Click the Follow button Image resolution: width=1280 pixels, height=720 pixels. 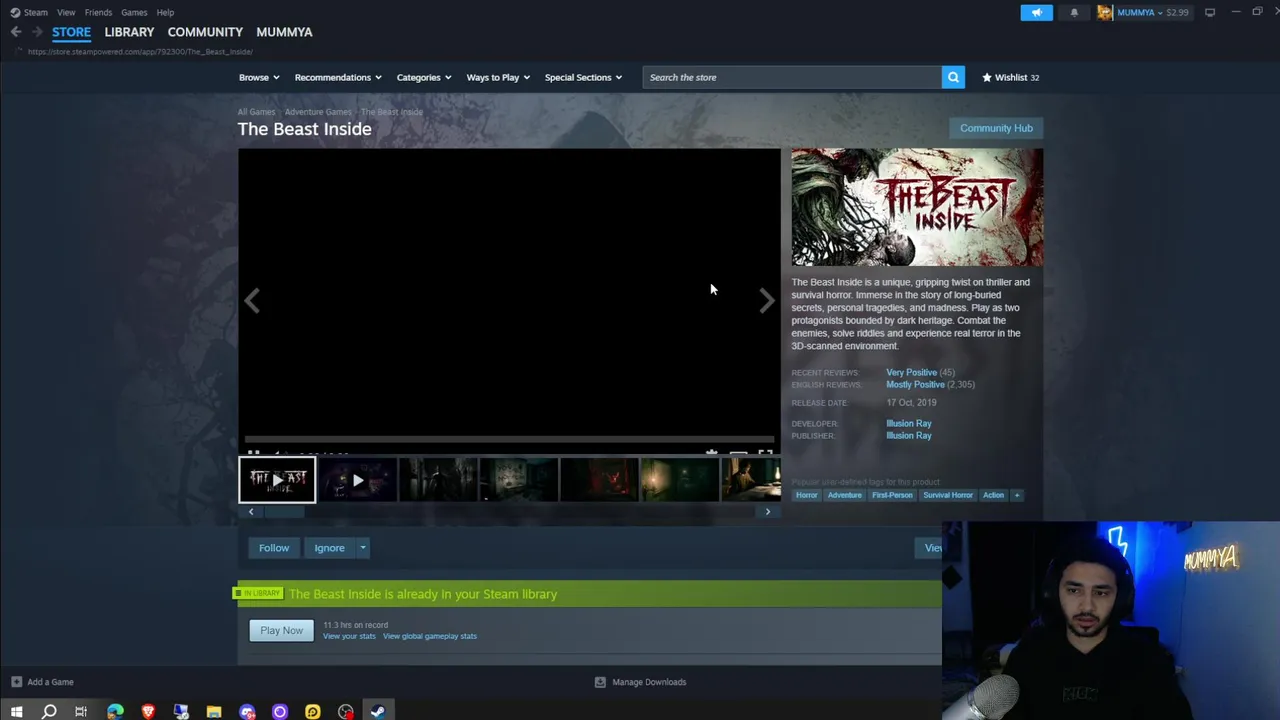[274, 548]
